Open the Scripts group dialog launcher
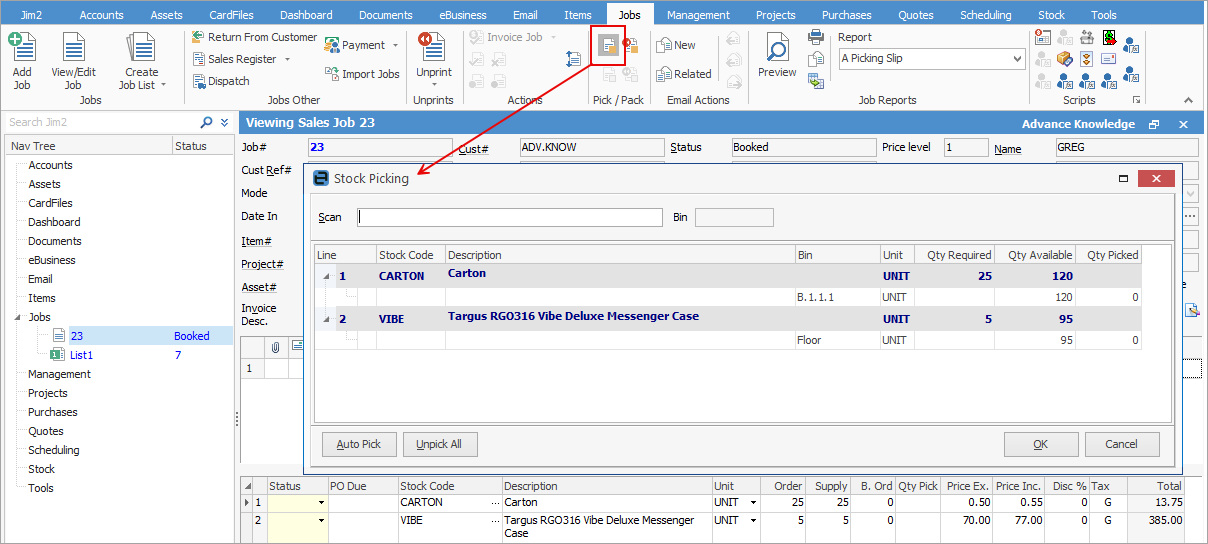This screenshot has height=544, width=1208. [x=1137, y=100]
